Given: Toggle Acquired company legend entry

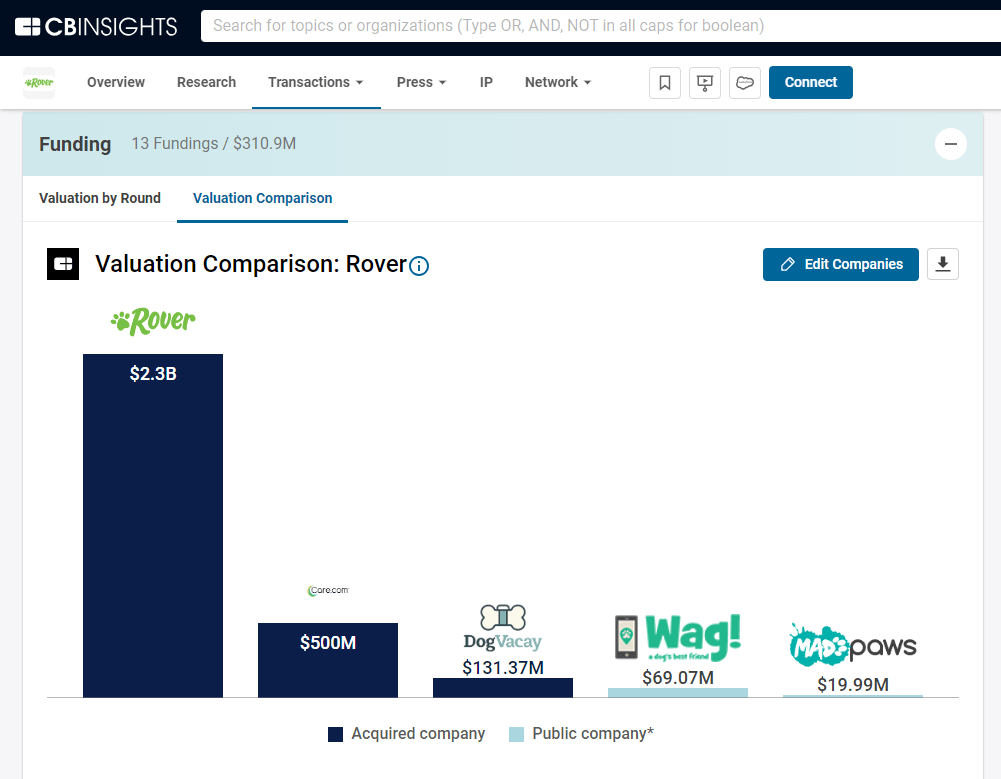Looking at the screenshot, I should [x=406, y=734].
